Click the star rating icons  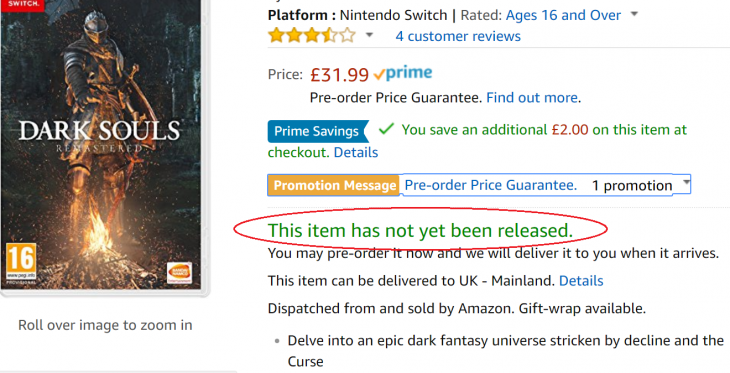(312, 35)
